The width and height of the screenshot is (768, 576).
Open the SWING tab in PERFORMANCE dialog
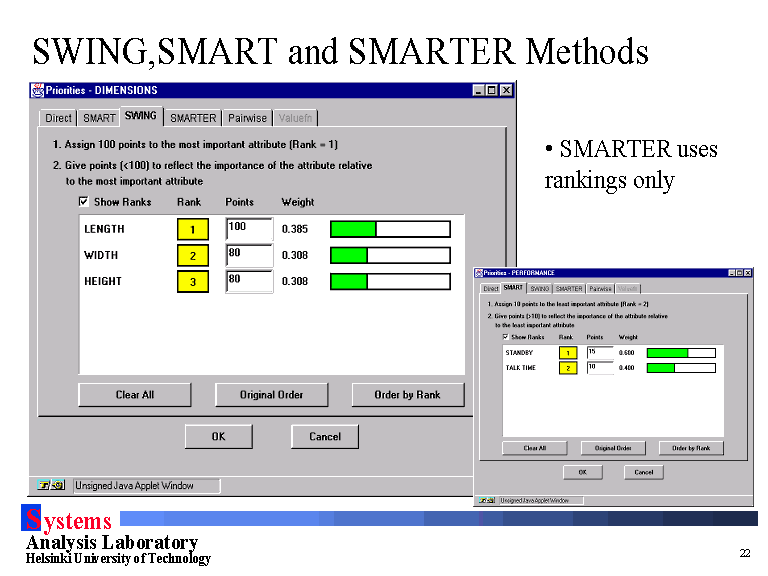pos(540,288)
